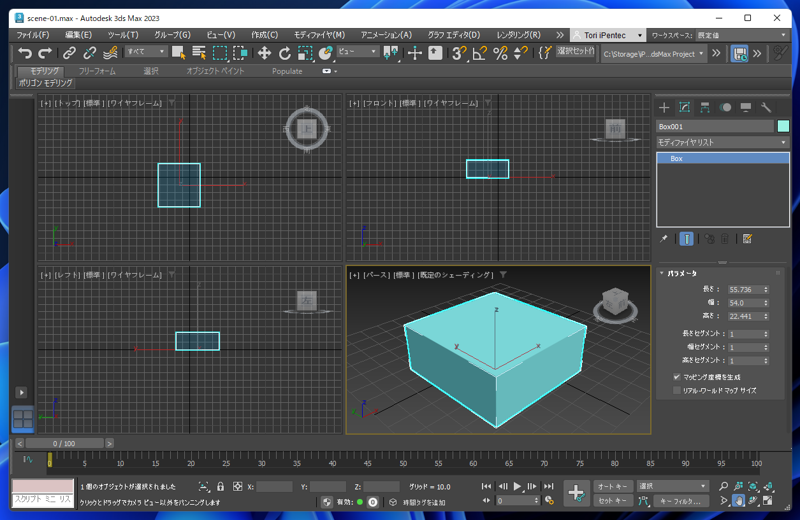Switch to the Freeform (フリーフォーム) ribbon tab
The height and width of the screenshot is (520, 800).
click(97, 71)
